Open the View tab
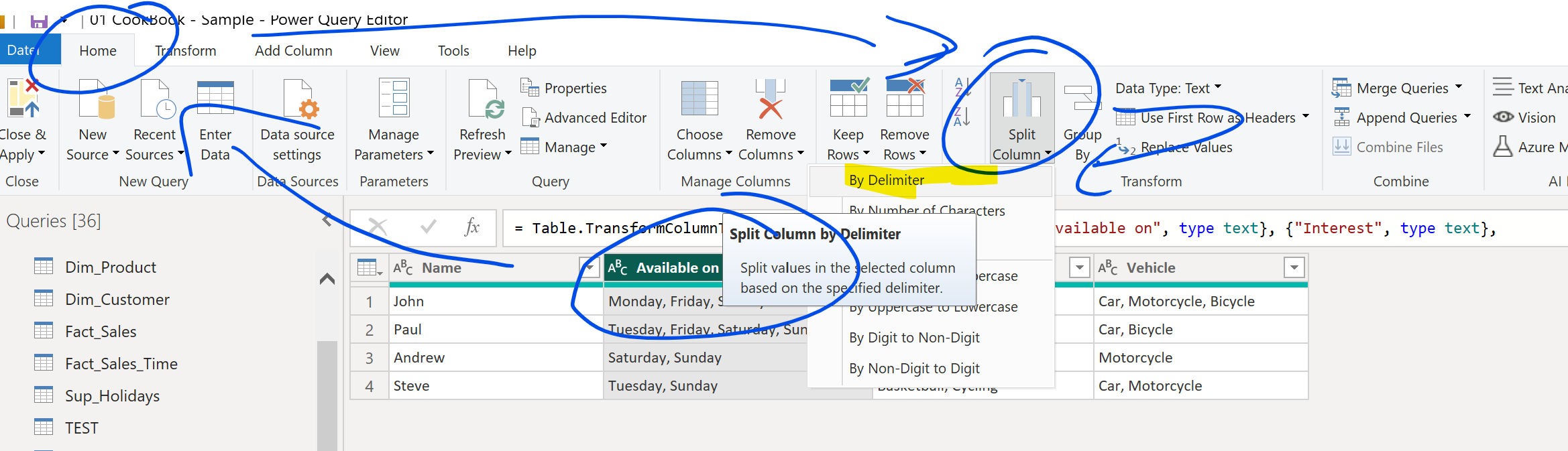 385,51
